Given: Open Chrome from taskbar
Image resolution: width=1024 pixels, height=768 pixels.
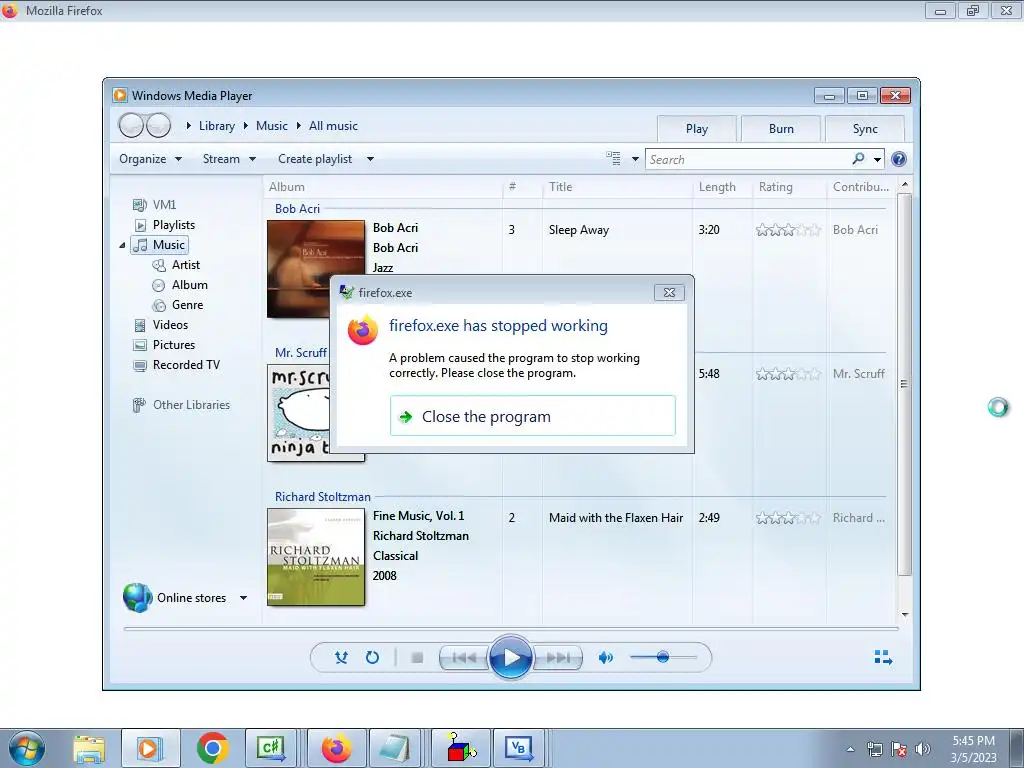Looking at the screenshot, I should coord(213,748).
